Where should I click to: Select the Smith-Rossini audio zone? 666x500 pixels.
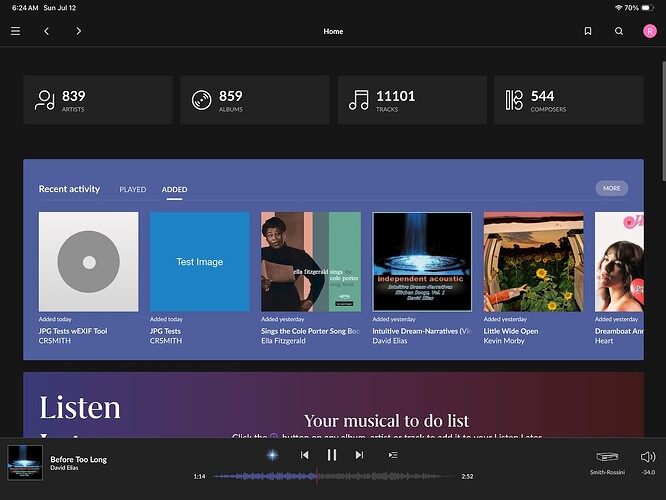click(607, 462)
